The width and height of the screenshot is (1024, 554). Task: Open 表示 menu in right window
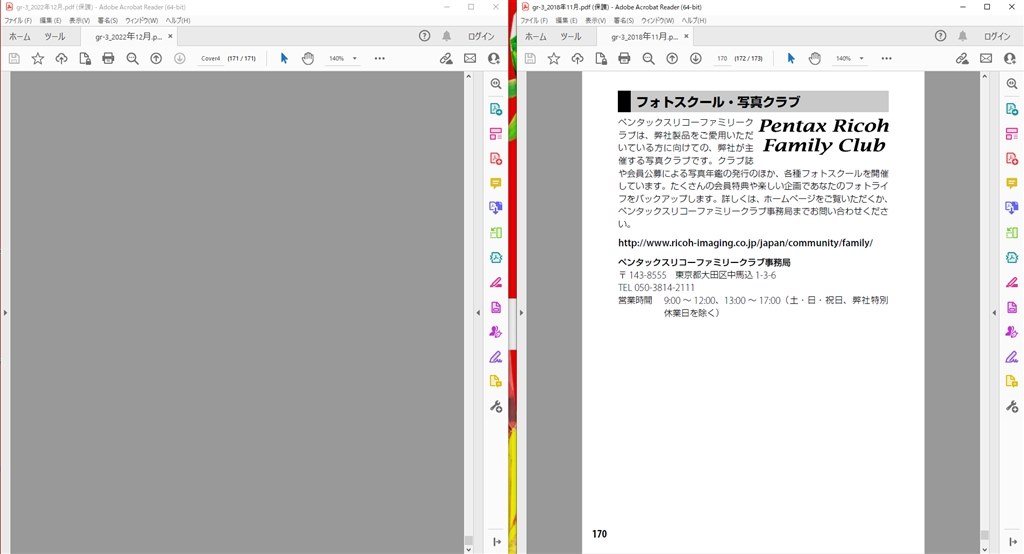(595, 20)
